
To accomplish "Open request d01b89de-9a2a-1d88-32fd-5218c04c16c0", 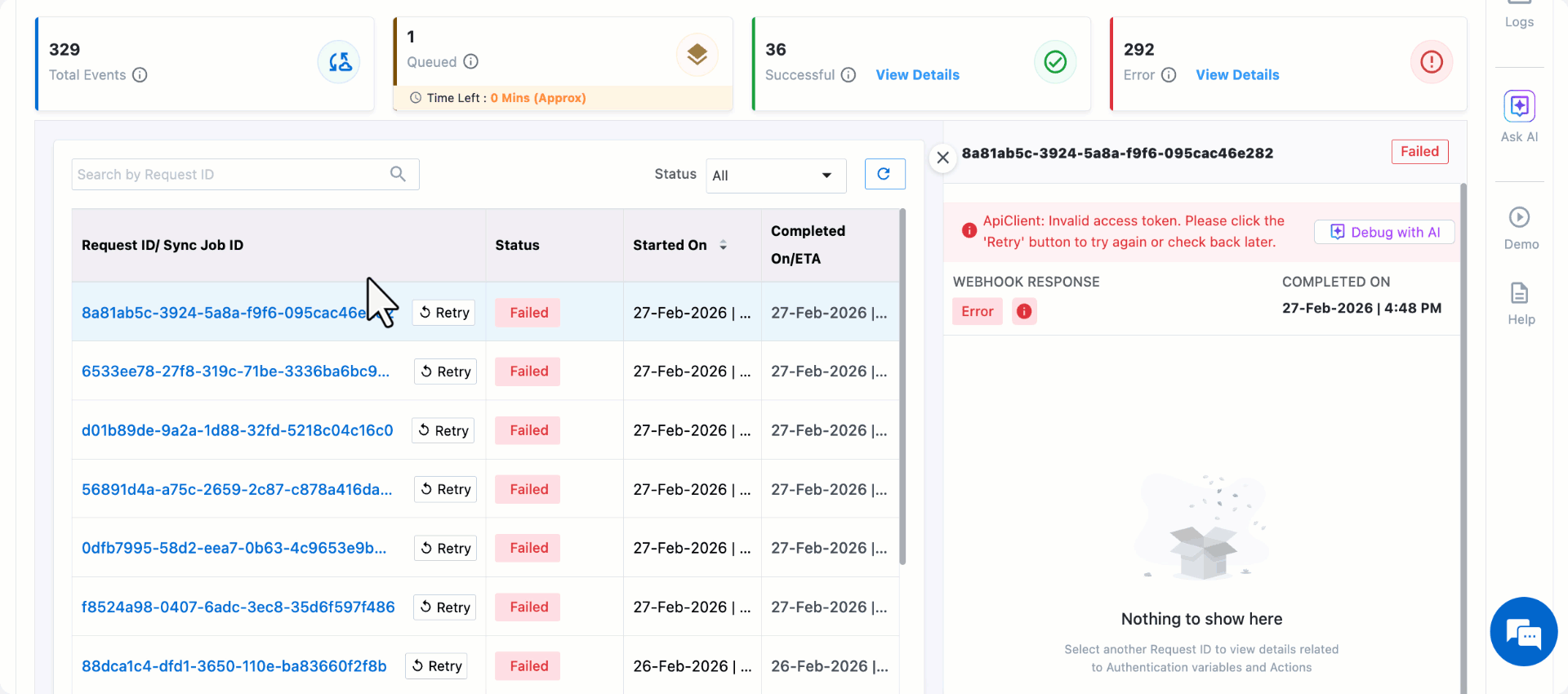I will pos(237,430).
